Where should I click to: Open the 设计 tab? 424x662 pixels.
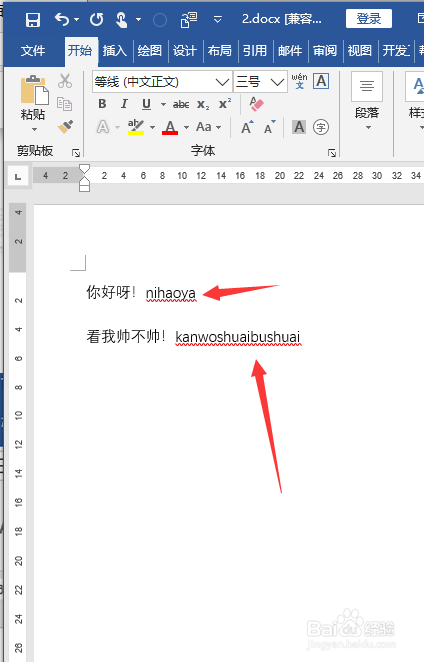click(x=185, y=51)
